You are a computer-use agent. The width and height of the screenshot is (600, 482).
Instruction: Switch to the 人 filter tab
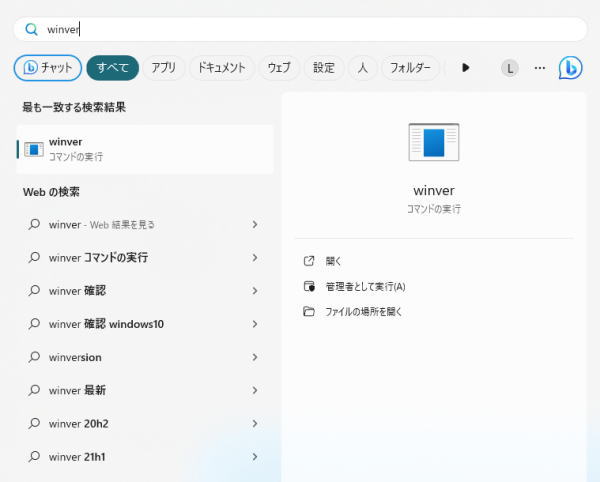click(362, 68)
